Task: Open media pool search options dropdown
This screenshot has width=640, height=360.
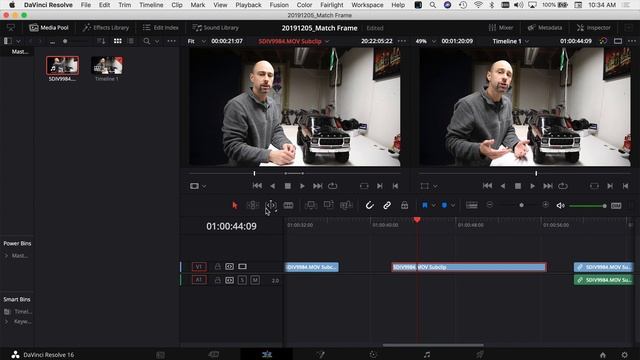Action: pyautogui.click(x=157, y=41)
